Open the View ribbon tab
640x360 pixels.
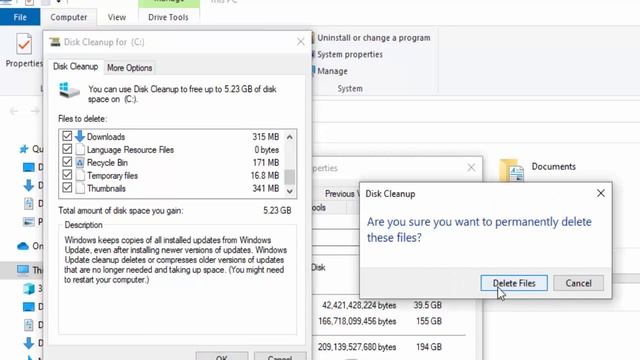(x=117, y=17)
